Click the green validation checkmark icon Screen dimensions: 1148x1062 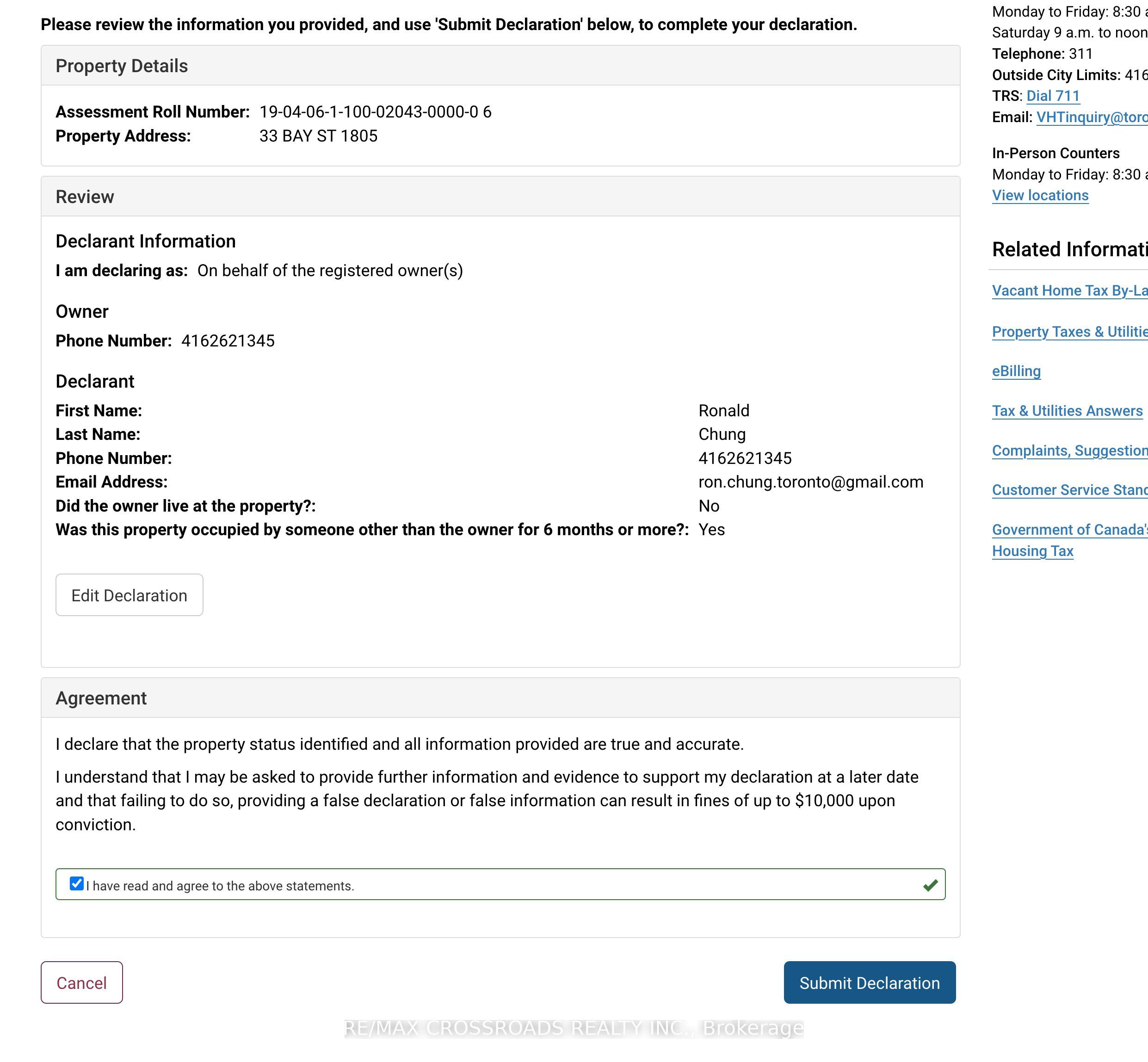930,886
